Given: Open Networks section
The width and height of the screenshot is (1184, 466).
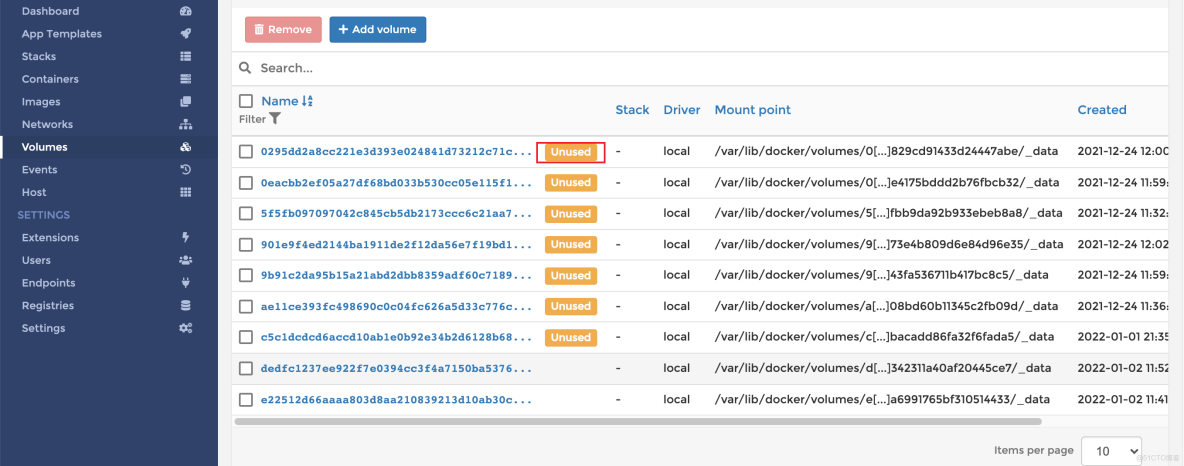Looking at the screenshot, I should point(48,125).
